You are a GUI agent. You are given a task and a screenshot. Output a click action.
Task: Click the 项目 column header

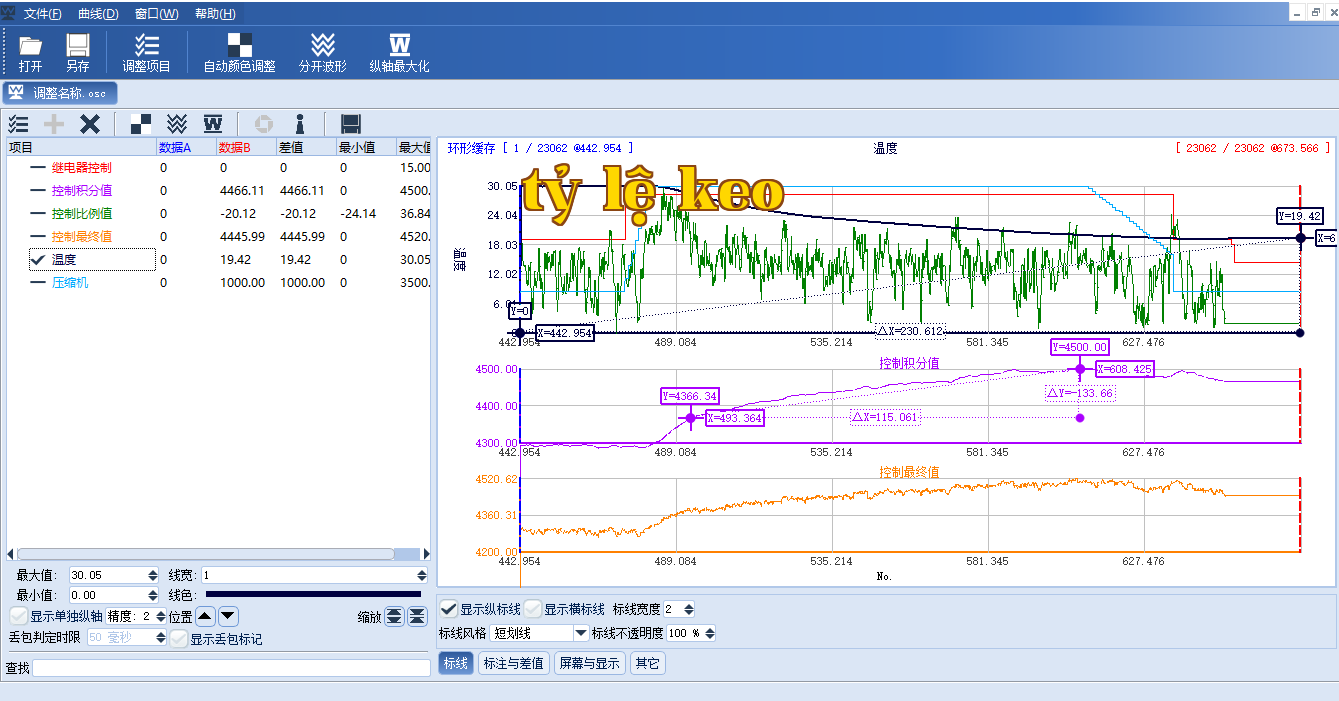point(81,147)
